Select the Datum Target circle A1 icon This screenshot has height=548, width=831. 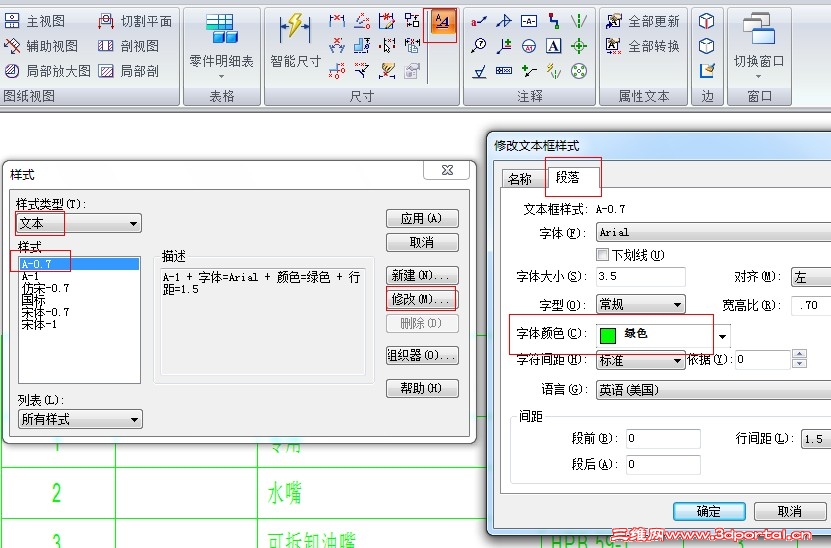(529, 46)
